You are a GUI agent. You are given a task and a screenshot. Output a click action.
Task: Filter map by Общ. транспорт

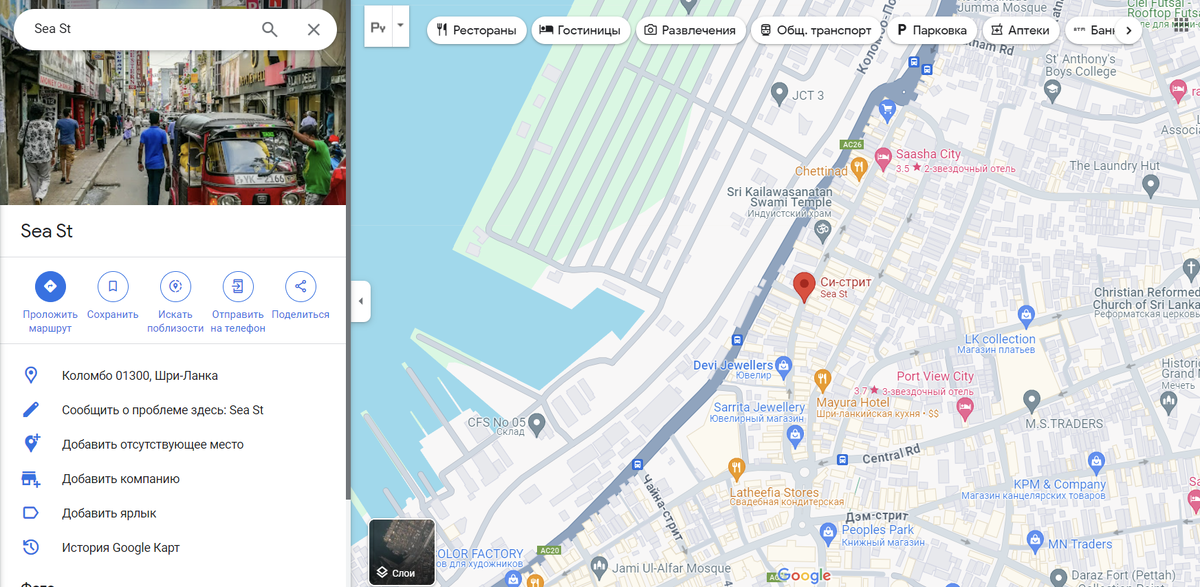[816, 30]
